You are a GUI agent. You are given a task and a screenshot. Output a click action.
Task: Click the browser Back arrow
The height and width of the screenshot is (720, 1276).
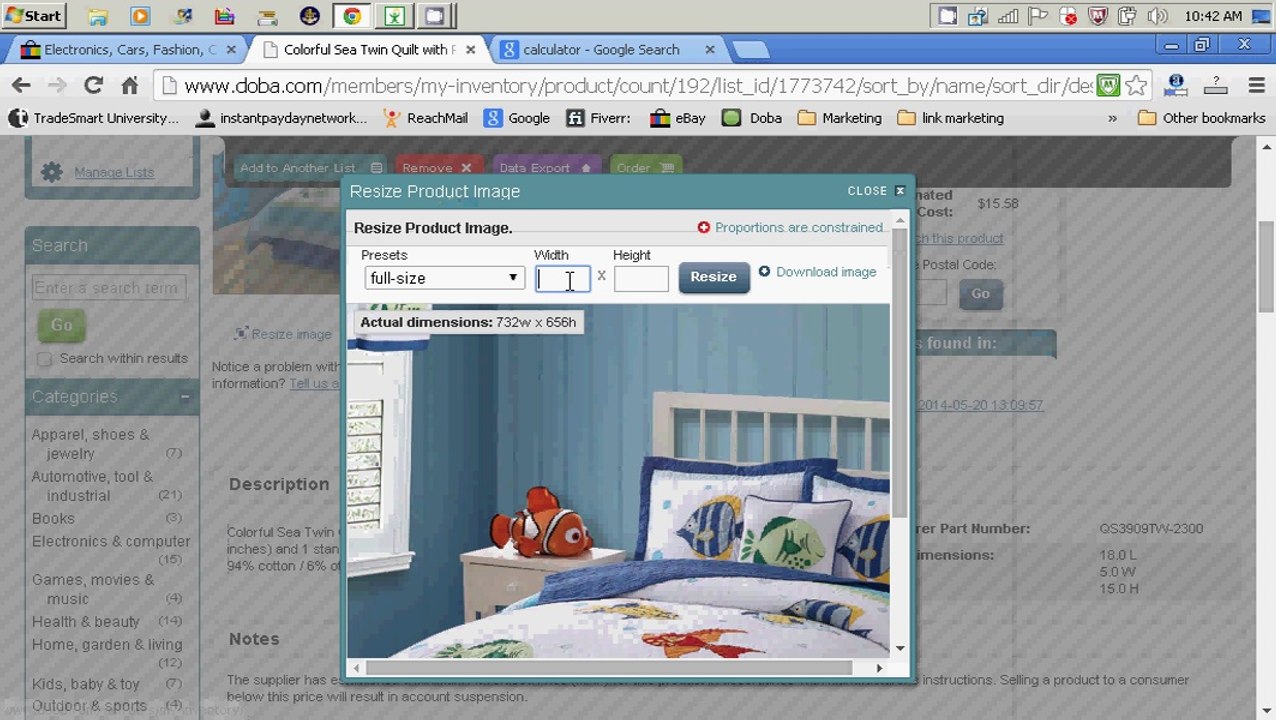pos(21,86)
